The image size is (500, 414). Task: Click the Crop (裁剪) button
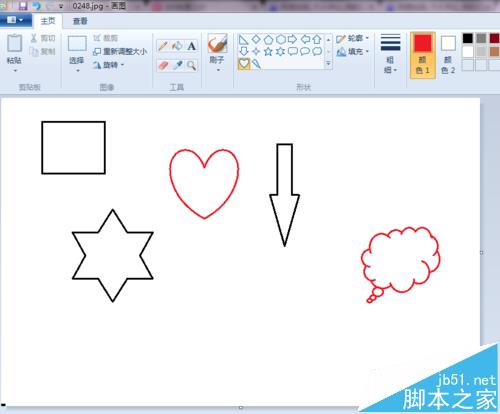point(106,38)
